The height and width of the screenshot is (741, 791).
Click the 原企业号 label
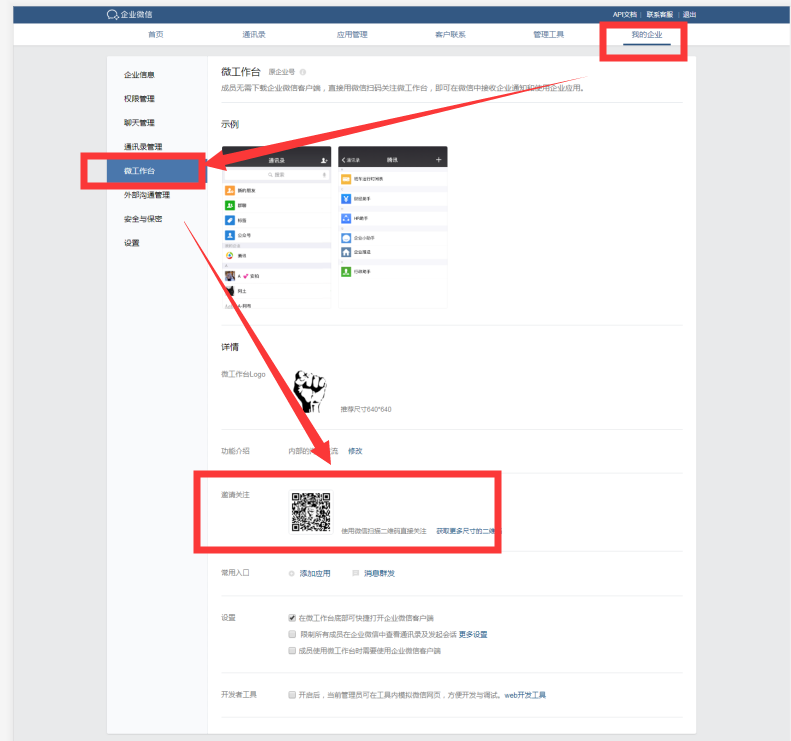tap(281, 72)
